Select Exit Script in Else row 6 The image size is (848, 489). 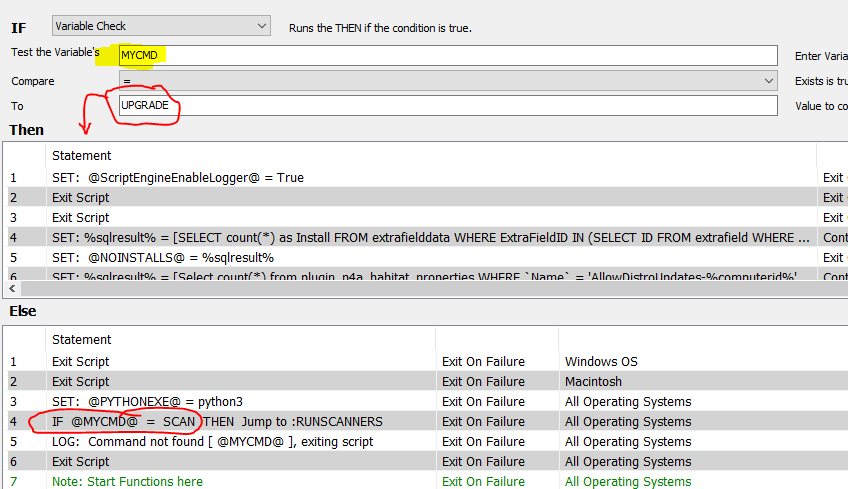[81, 462]
